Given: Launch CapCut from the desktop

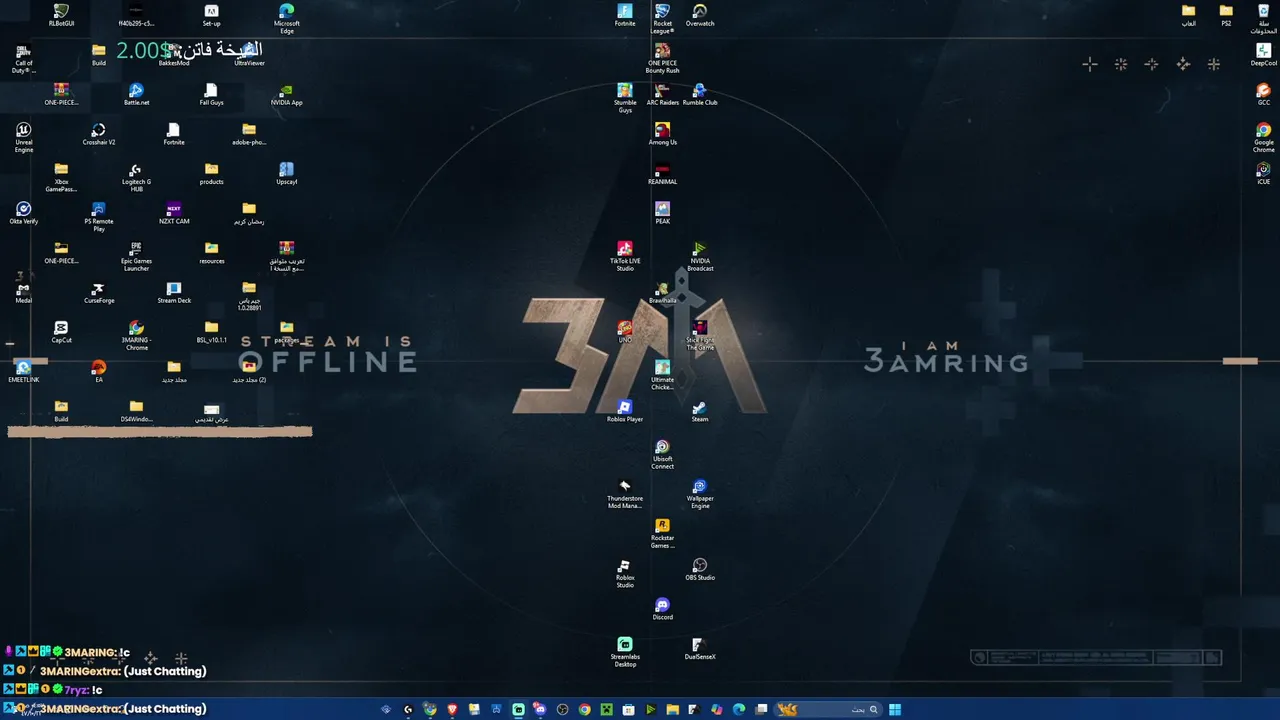Looking at the screenshot, I should pos(61,332).
